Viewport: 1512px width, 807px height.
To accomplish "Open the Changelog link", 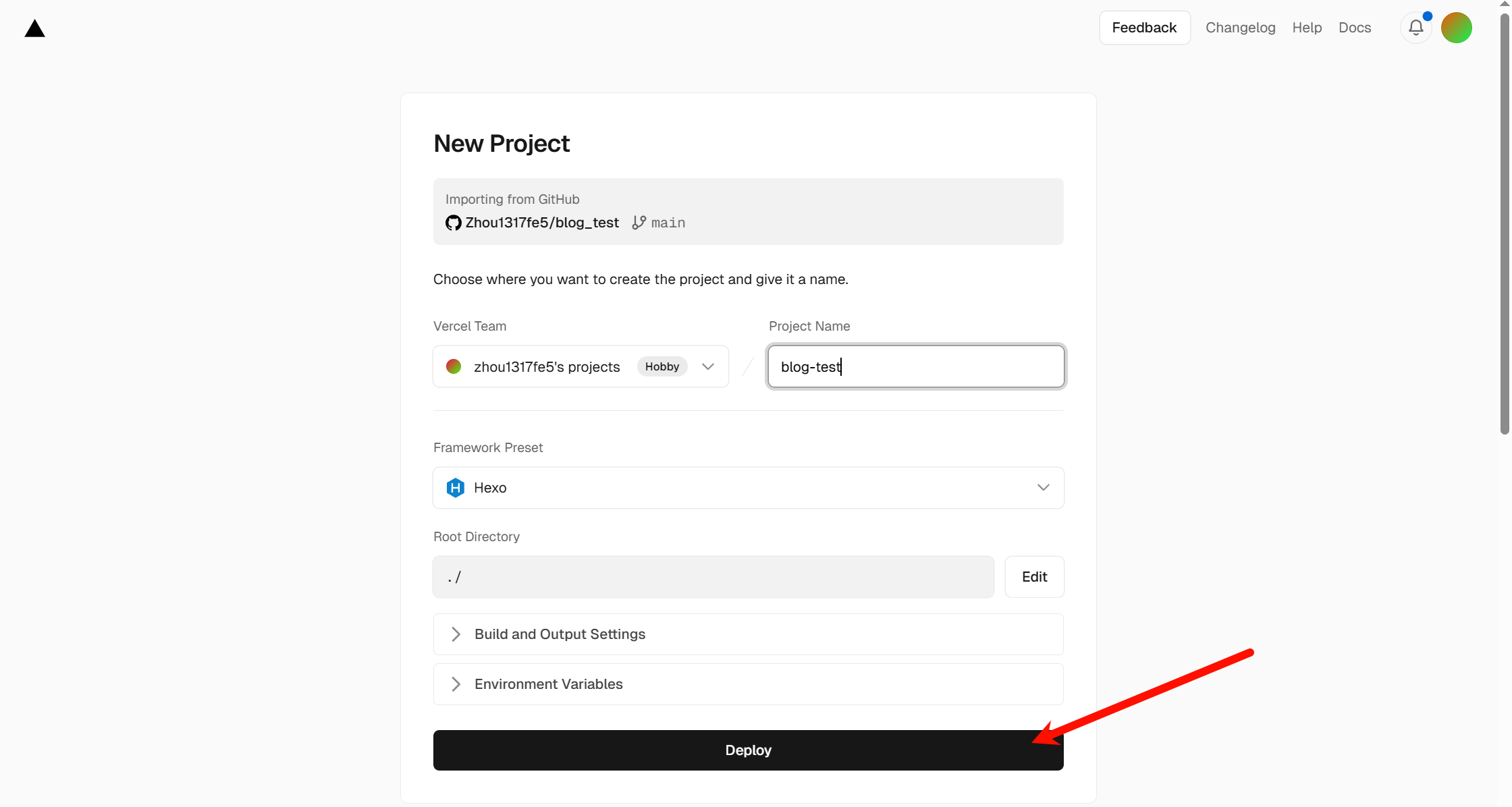I will pyautogui.click(x=1240, y=28).
